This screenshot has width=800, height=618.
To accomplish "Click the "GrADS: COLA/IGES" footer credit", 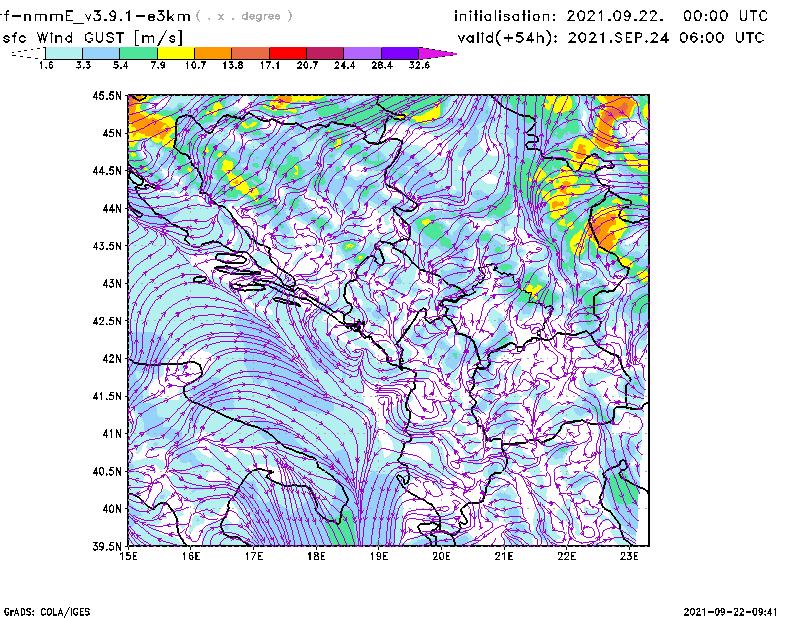I will [47, 612].
